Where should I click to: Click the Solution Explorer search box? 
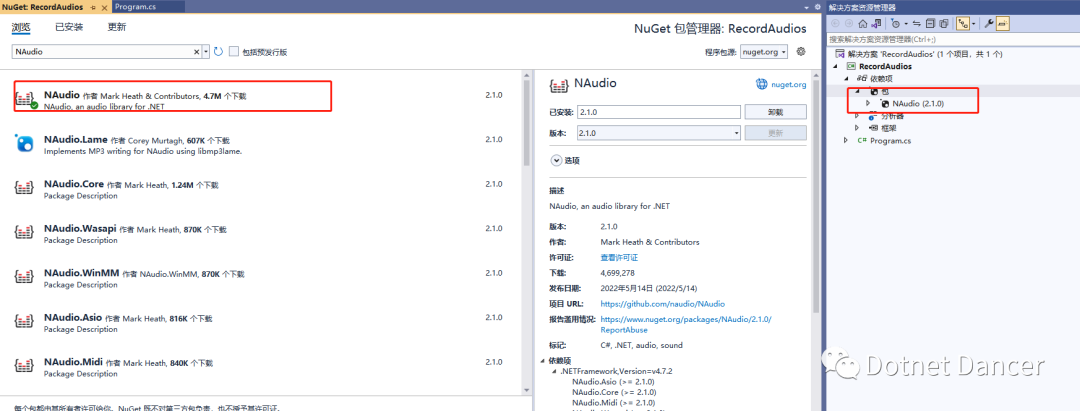tap(953, 39)
